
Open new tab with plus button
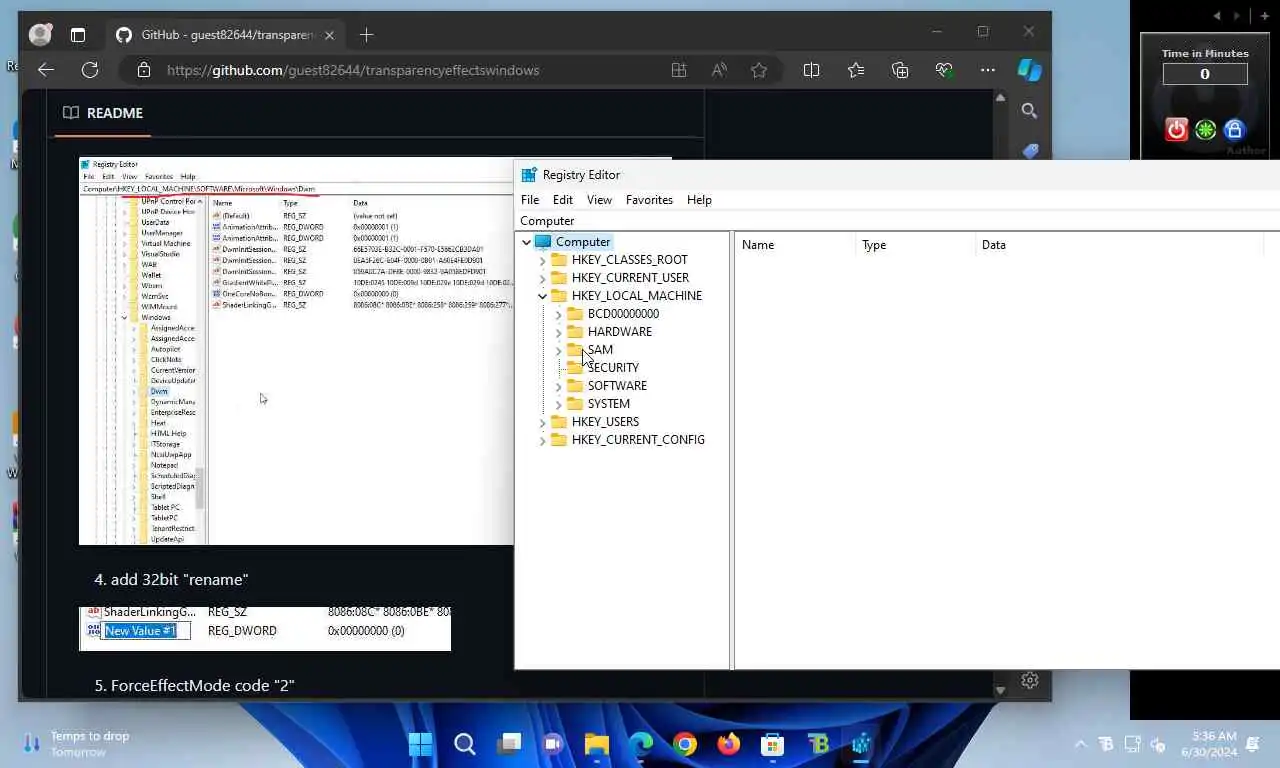coord(366,35)
